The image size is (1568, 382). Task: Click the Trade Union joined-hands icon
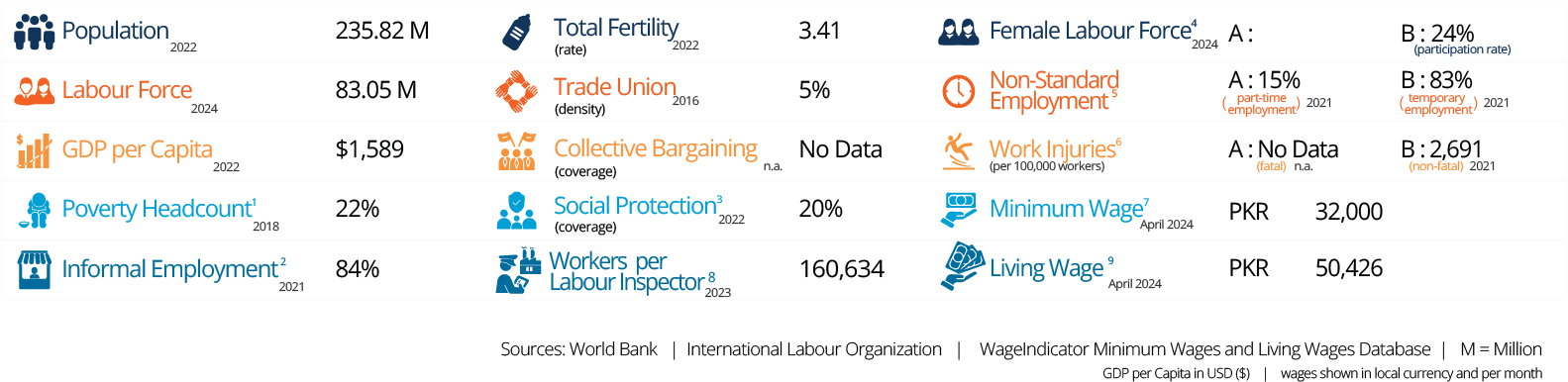(x=516, y=91)
